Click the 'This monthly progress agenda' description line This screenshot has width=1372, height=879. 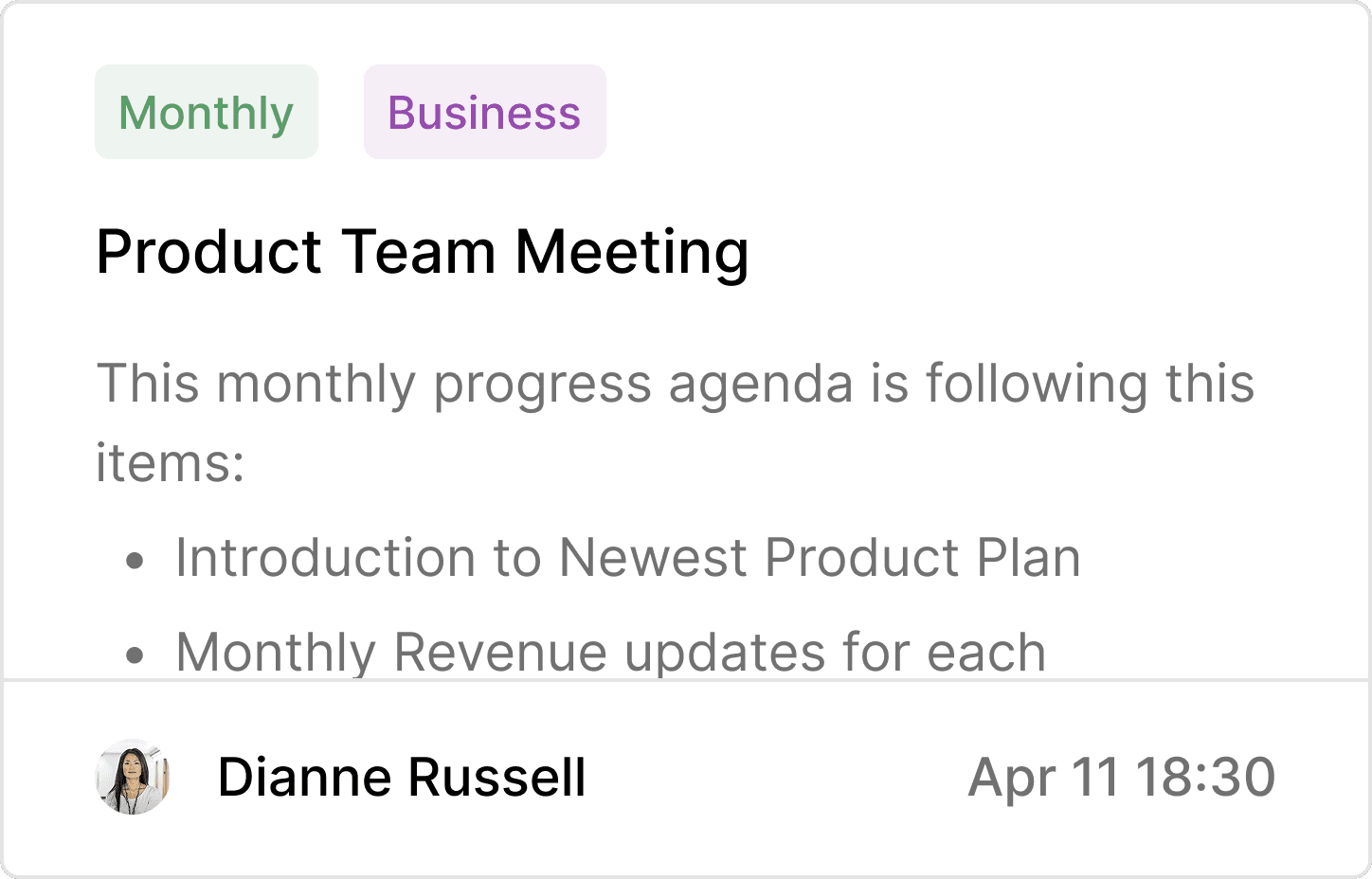(676, 385)
